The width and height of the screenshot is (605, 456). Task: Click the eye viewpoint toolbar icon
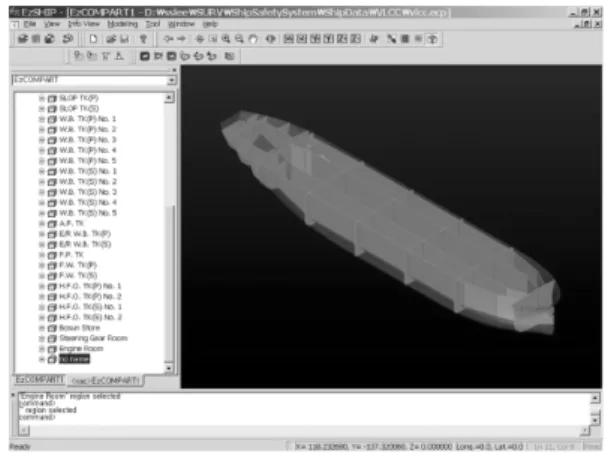(x=270, y=39)
